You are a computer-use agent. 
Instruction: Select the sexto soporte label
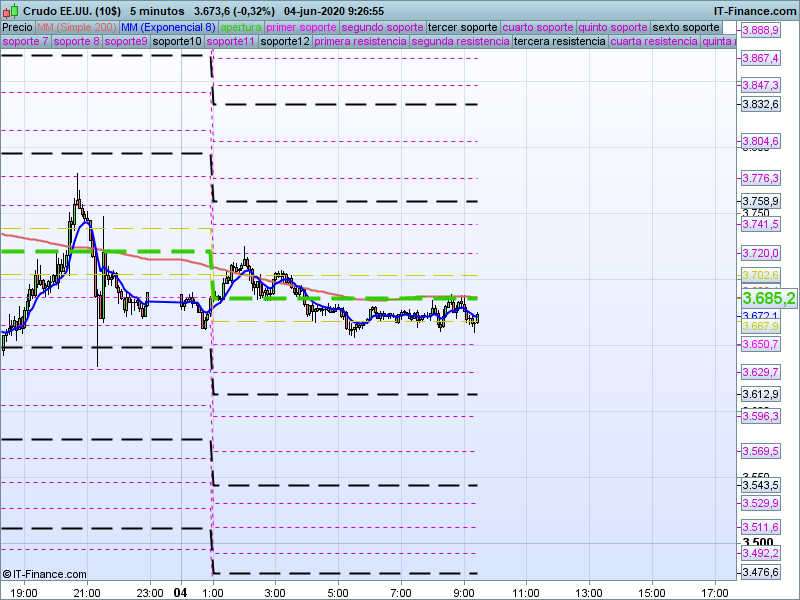click(686, 27)
